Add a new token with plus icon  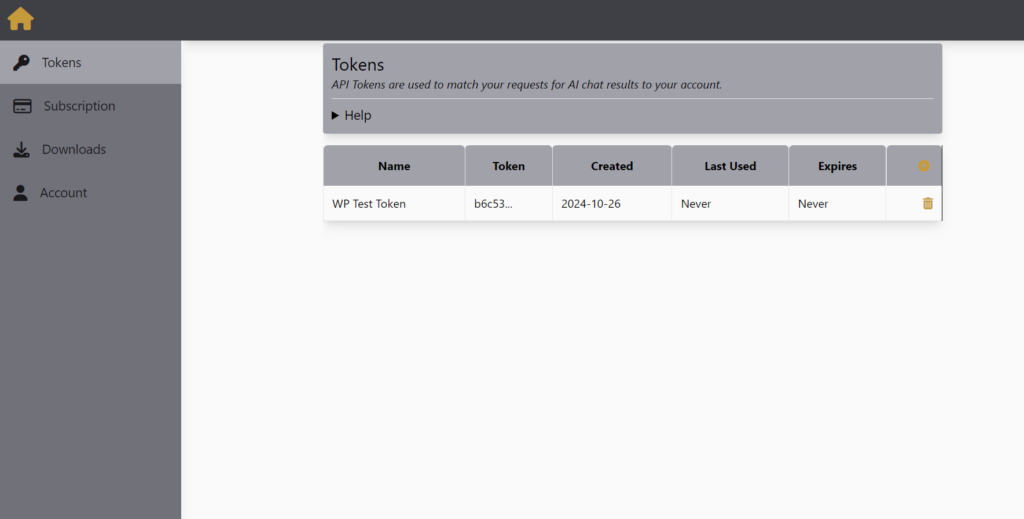click(924, 166)
